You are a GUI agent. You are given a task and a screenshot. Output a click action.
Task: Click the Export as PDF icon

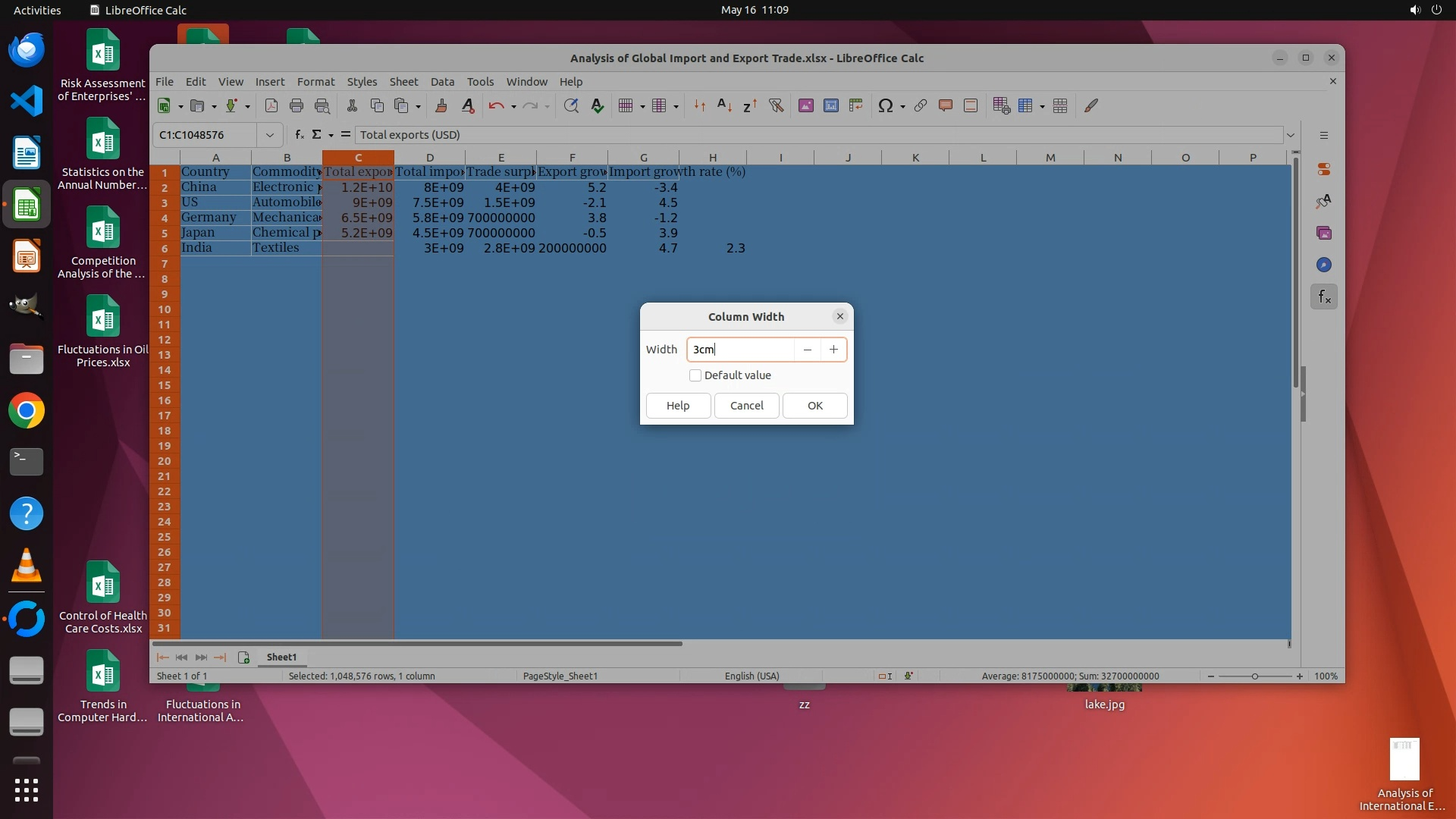pos(271,106)
